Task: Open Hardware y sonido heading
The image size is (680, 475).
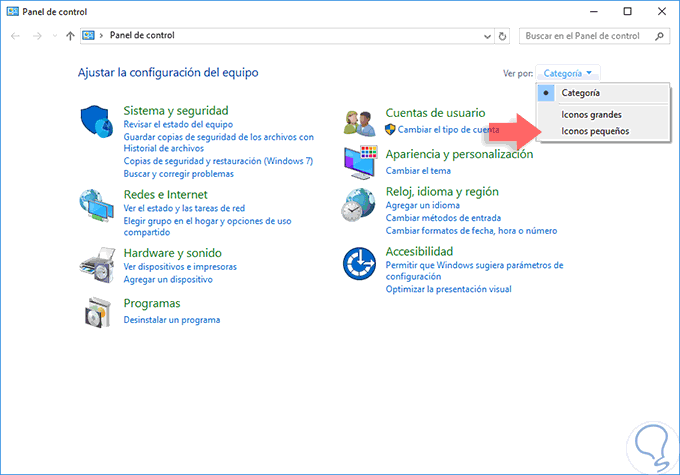Action: point(172,253)
